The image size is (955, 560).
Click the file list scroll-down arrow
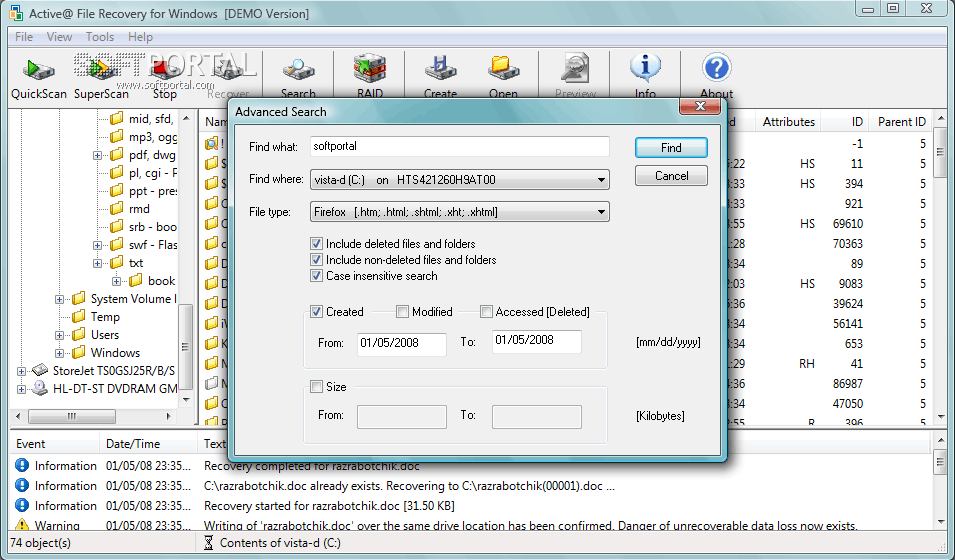coord(941,417)
